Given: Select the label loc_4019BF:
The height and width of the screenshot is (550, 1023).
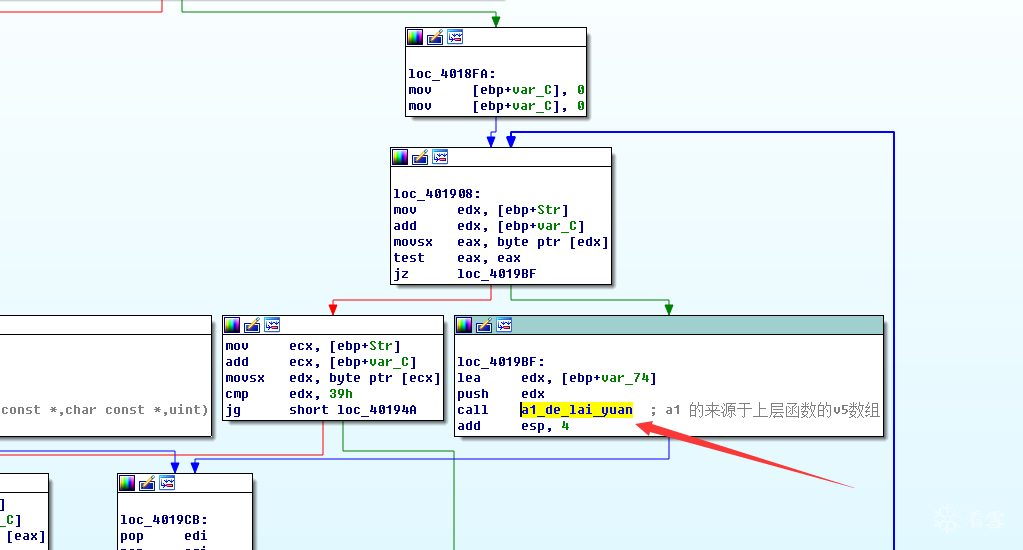Looking at the screenshot, I should pyautogui.click(x=500, y=362).
